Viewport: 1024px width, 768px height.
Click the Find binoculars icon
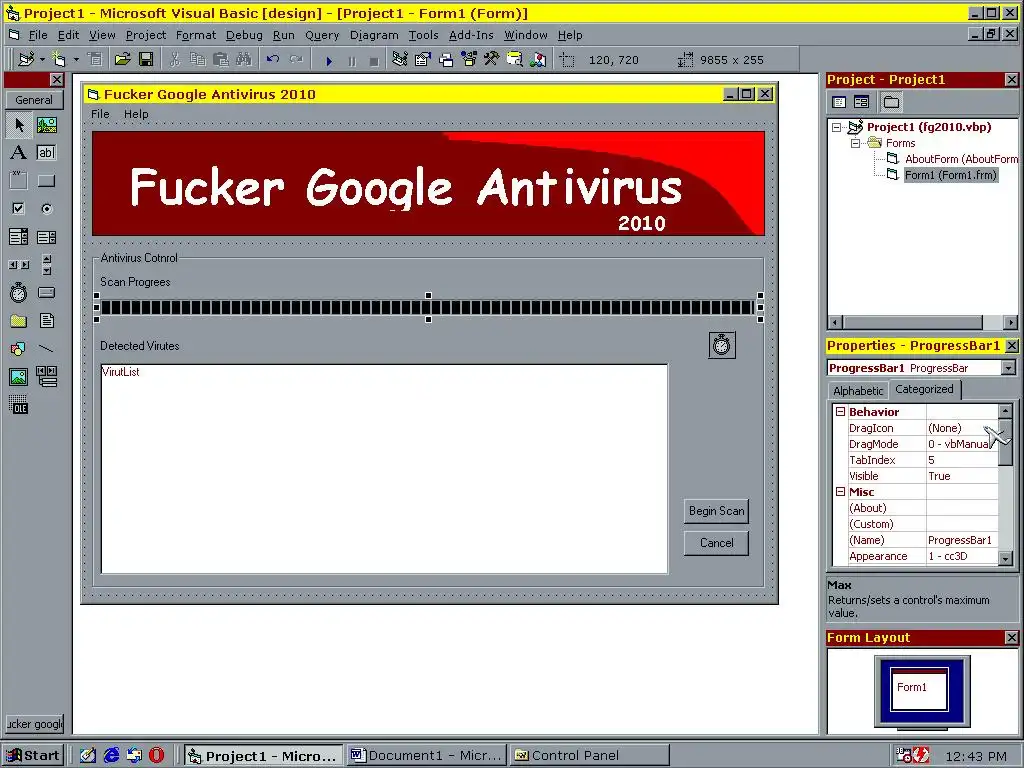(x=244, y=60)
